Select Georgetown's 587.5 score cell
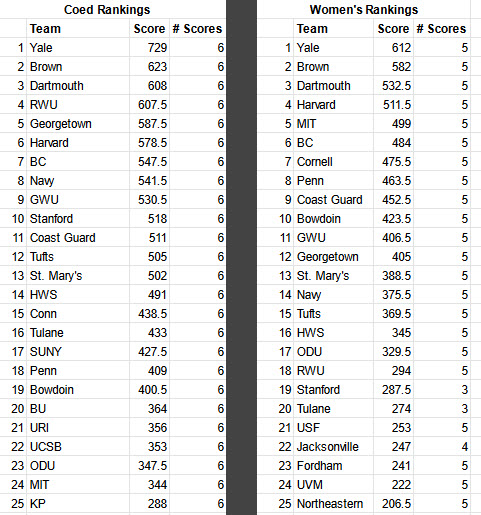 click(149, 123)
